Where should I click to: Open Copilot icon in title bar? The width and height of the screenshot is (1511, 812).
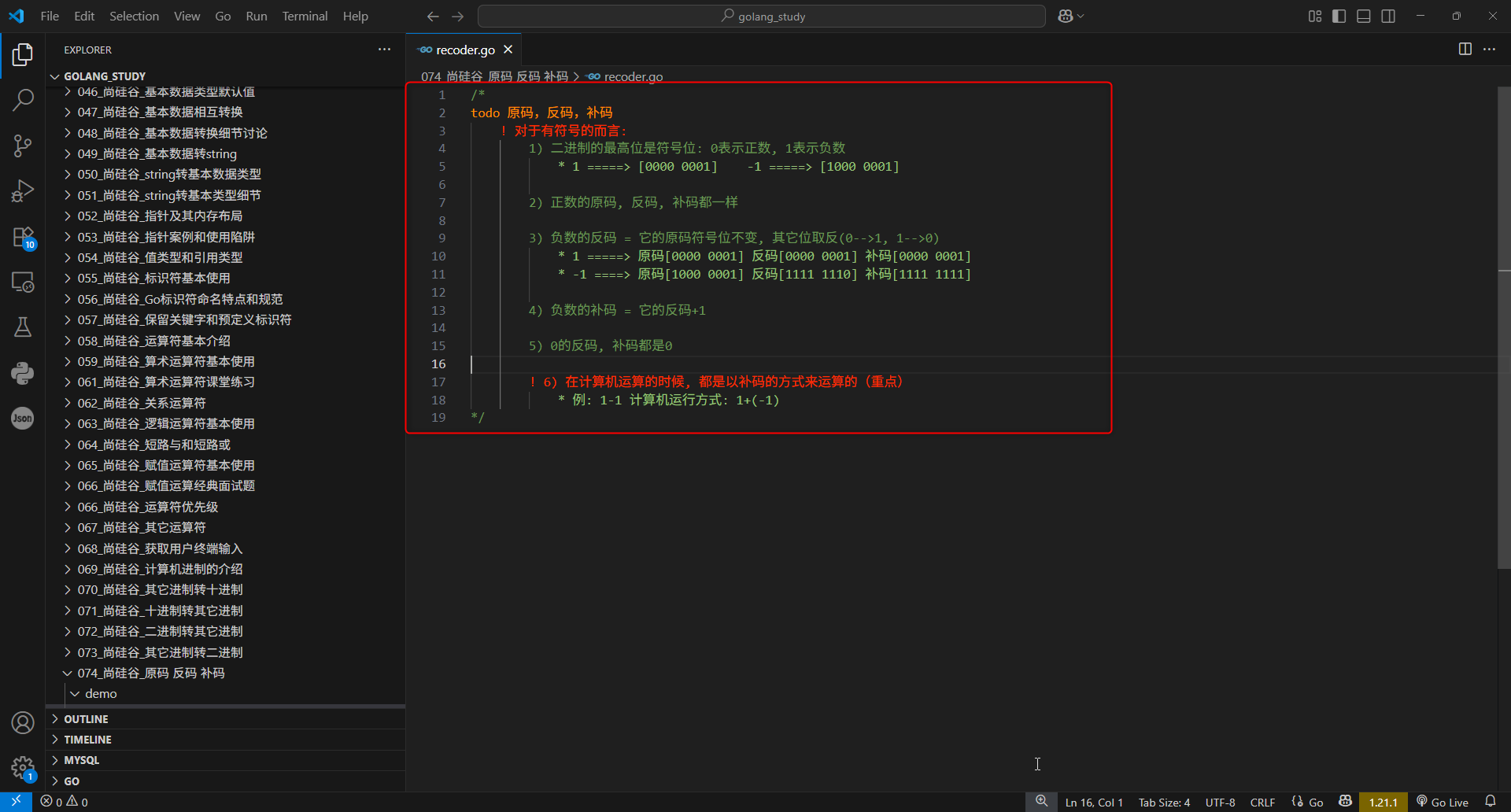tap(1066, 16)
